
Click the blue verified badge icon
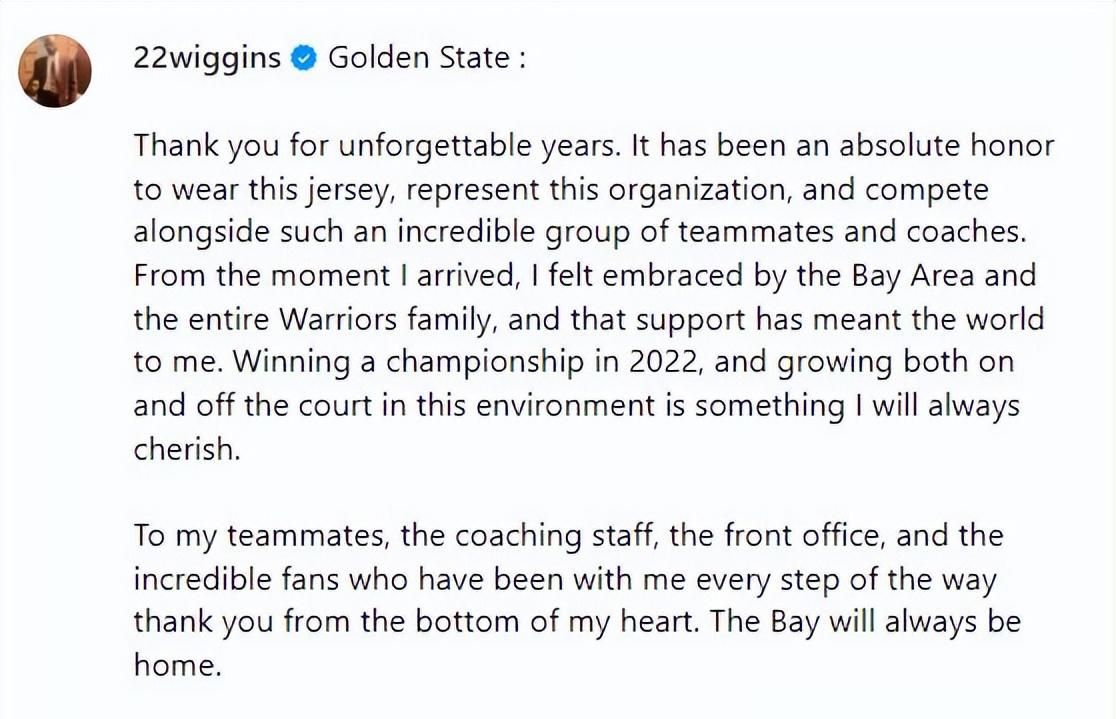click(x=303, y=59)
